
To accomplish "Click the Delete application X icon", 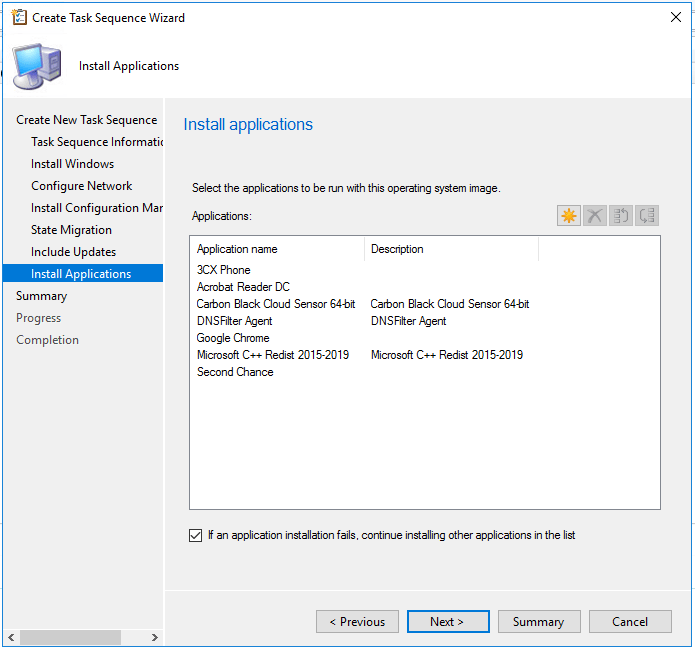I will (x=594, y=216).
